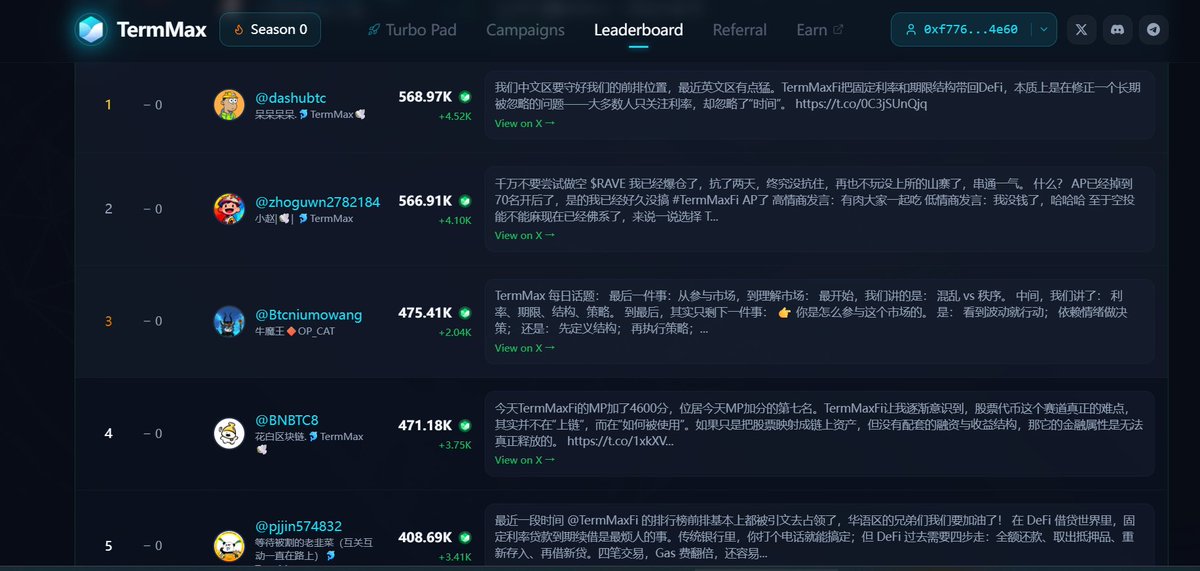Click the user icon in wallet button

coord(910,30)
